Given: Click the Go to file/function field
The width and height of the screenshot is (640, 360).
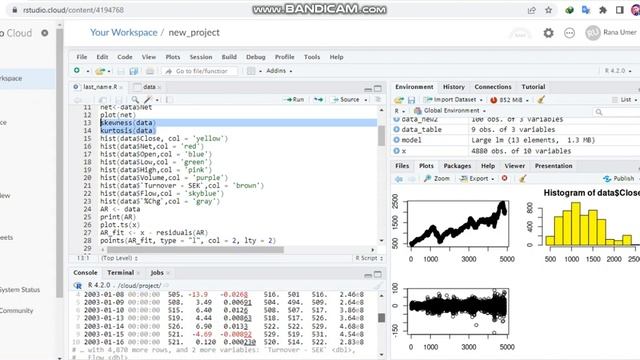Looking at the screenshot, I should [201, 71].
